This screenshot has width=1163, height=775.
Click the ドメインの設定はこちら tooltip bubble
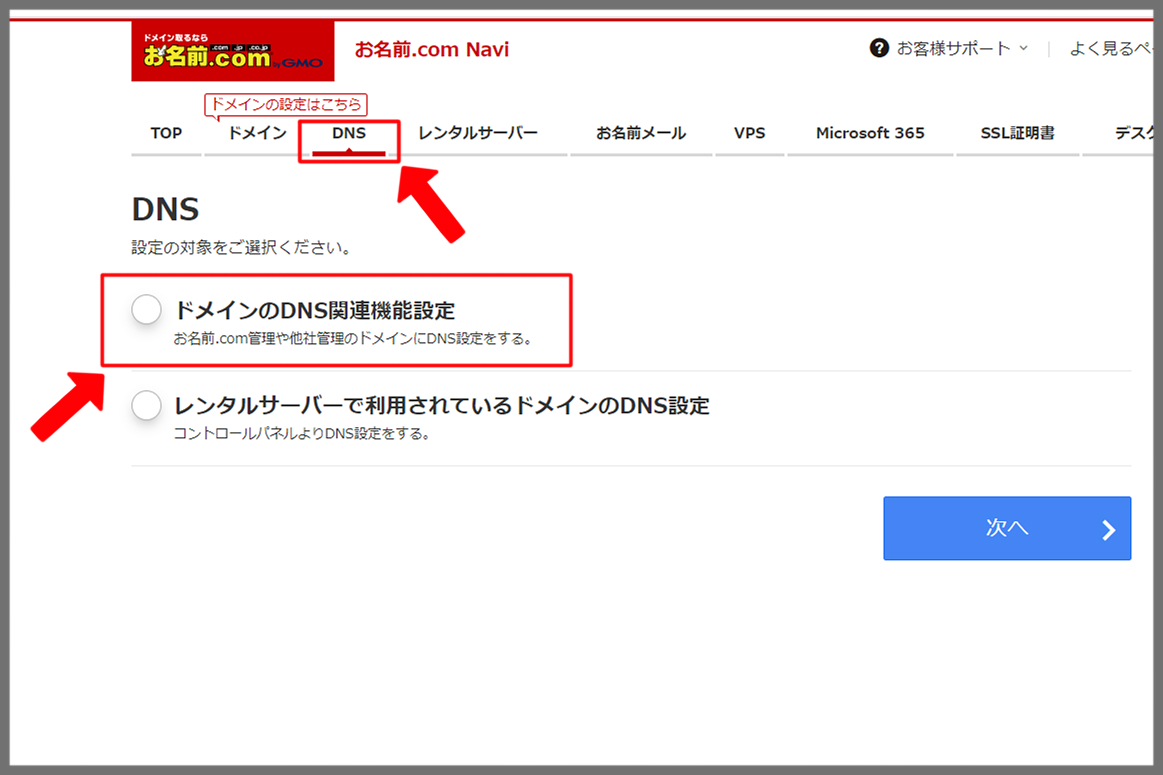coord(286,104)
